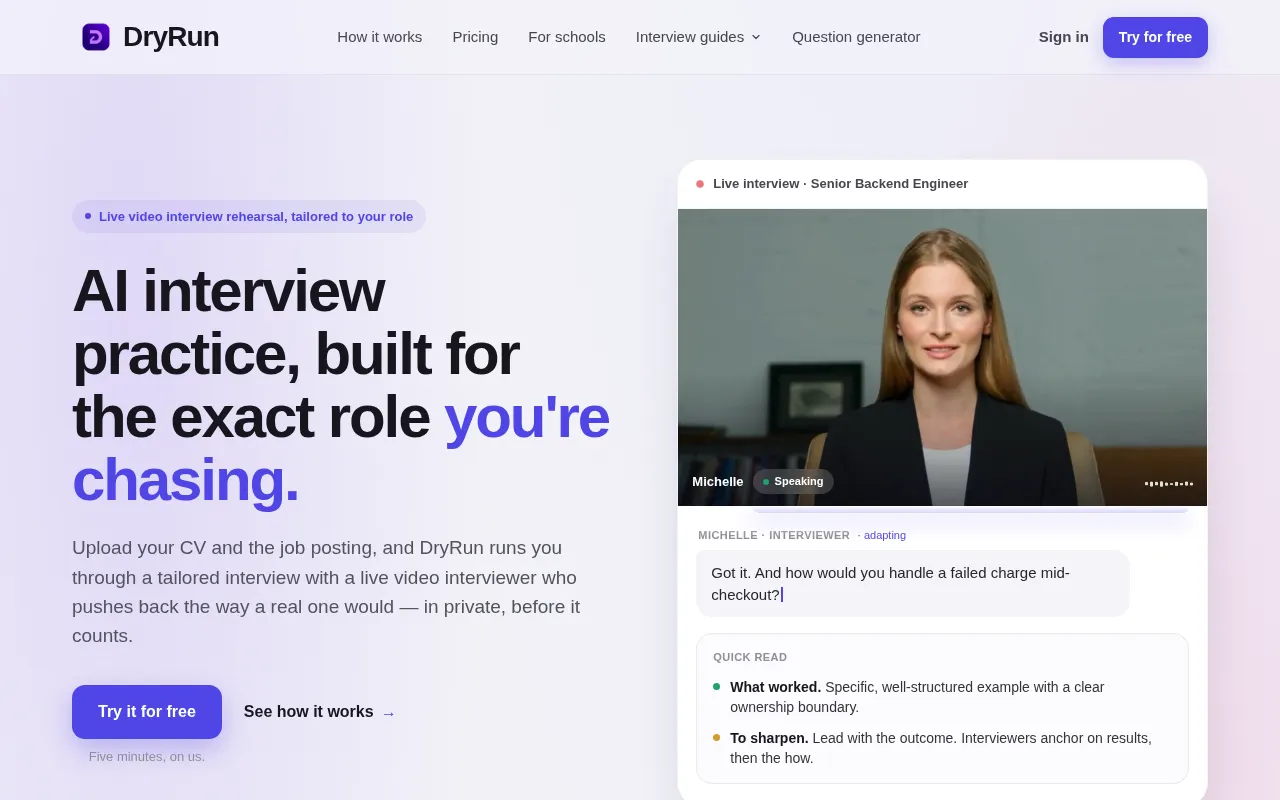Click the Michelle name label on the video
Screen dimensions: 1280x800
(718, 481)
